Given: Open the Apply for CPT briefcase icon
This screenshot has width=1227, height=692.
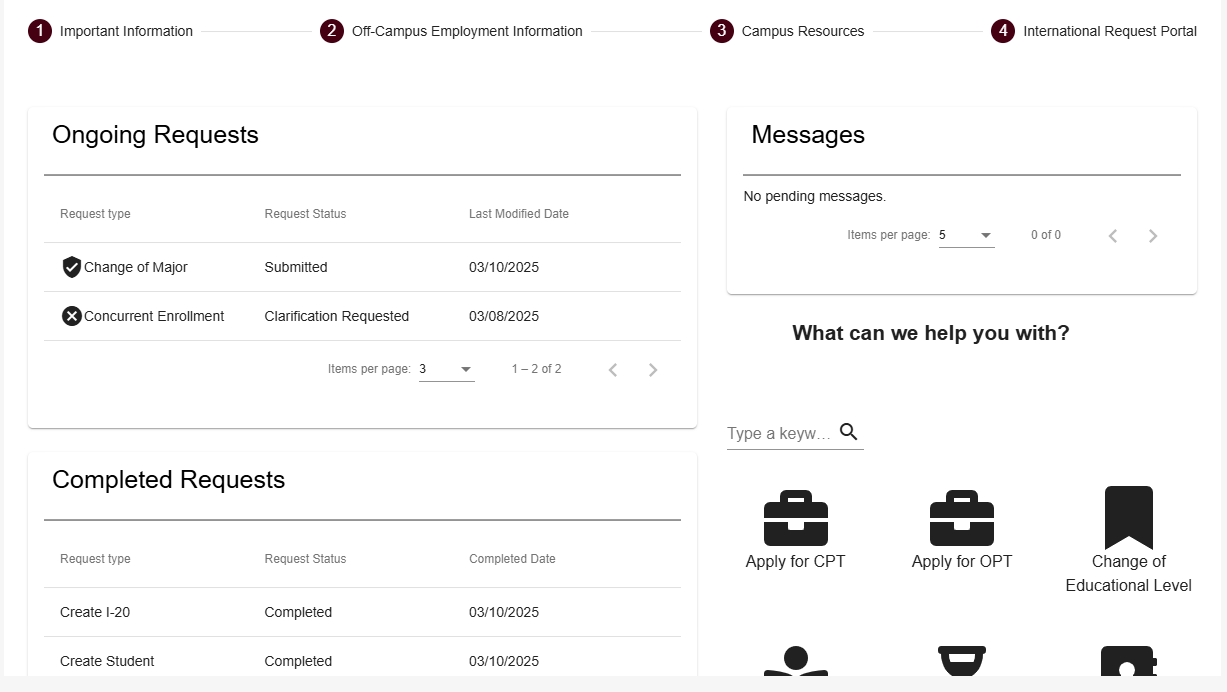Looking at the screenshot, I should click(795, 518).
